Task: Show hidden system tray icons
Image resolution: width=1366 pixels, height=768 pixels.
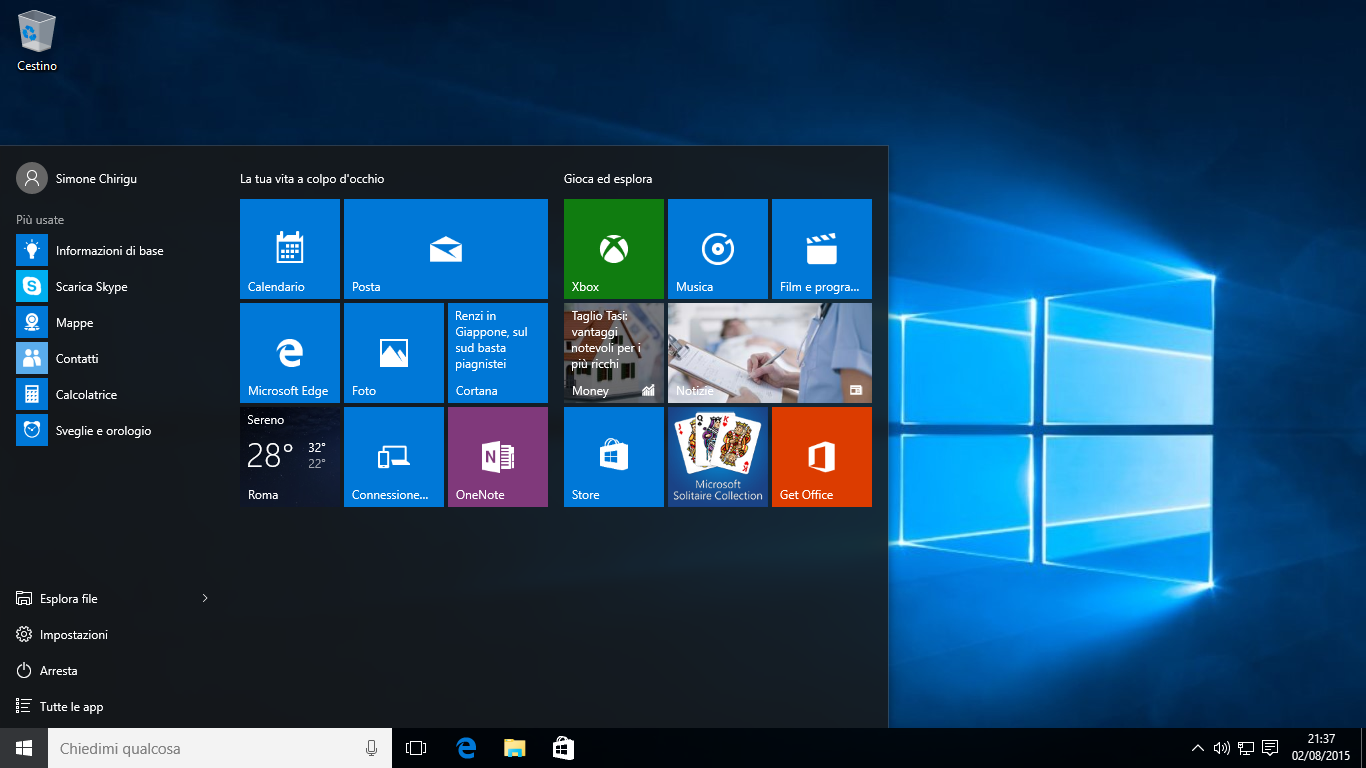Action: click(1197, 748)
